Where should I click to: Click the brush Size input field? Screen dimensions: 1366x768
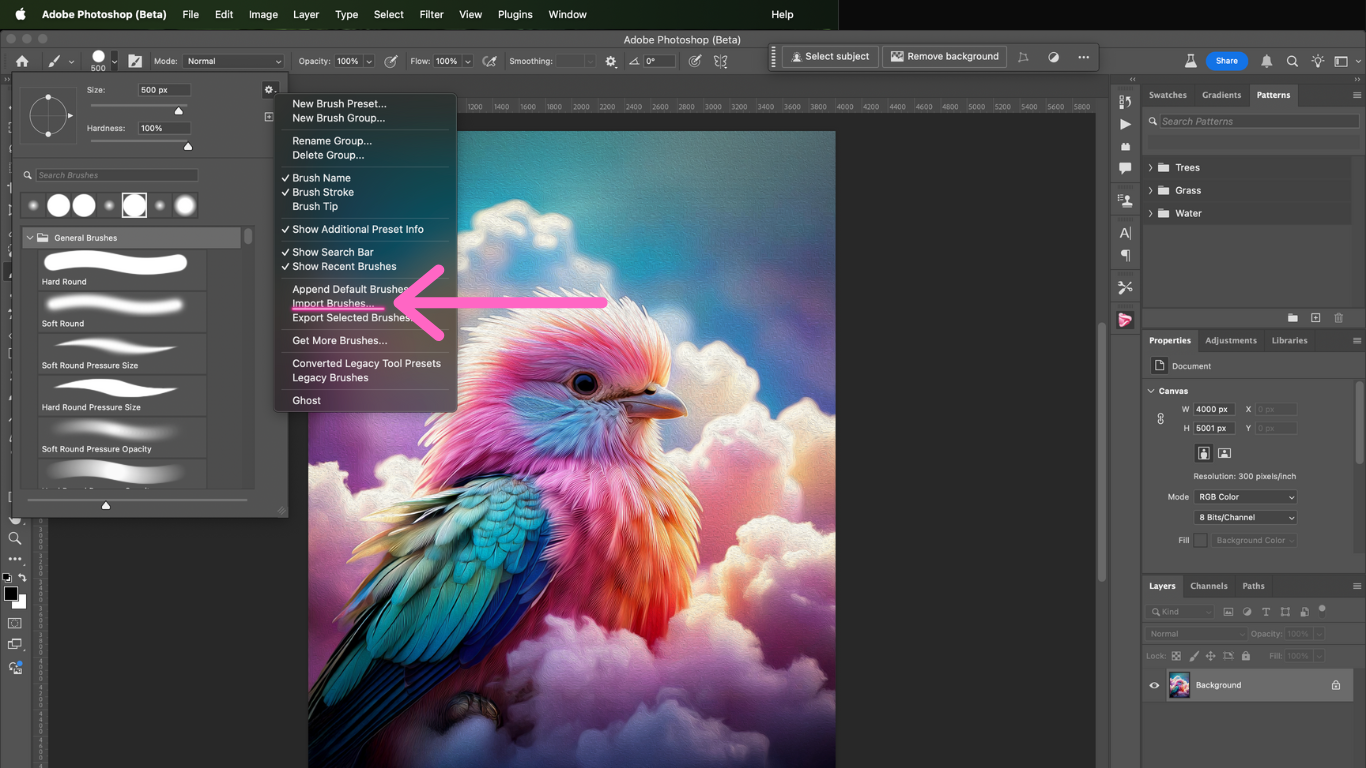[164, 90]
